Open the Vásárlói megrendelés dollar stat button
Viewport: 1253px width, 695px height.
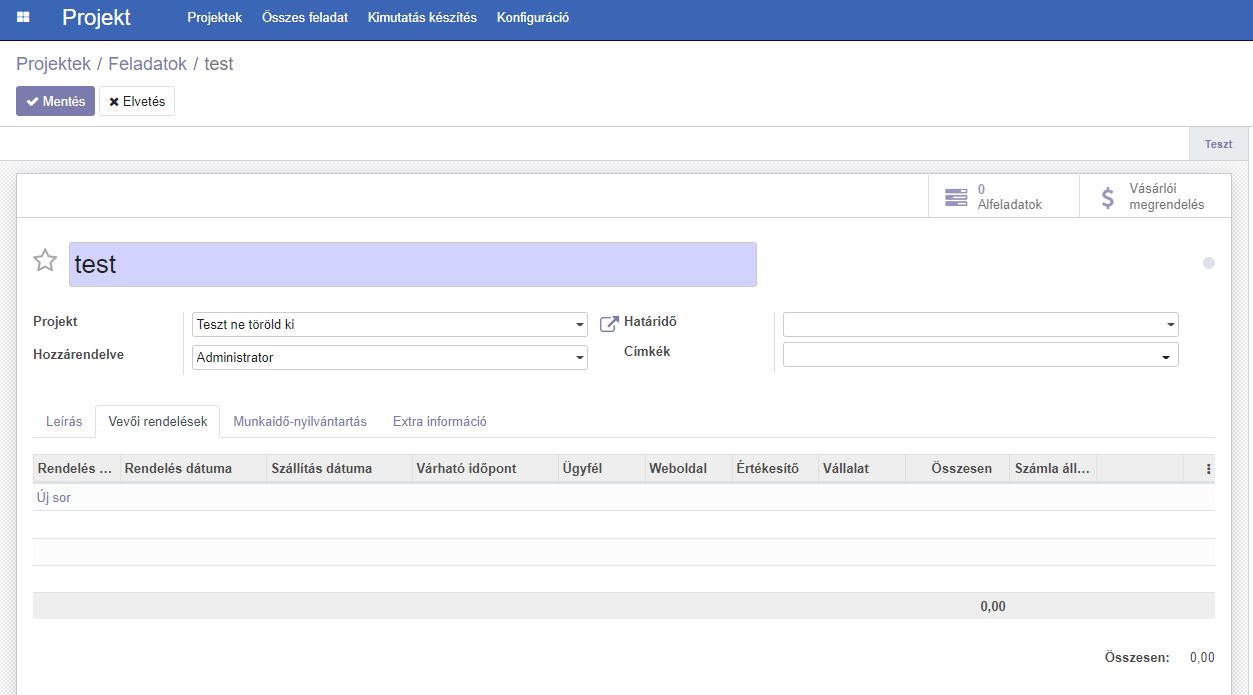[x=1155, y=197]
